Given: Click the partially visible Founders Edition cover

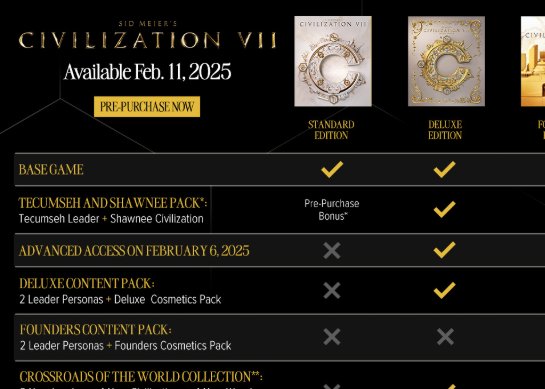Looking at the screenshot, I should 533,61.
